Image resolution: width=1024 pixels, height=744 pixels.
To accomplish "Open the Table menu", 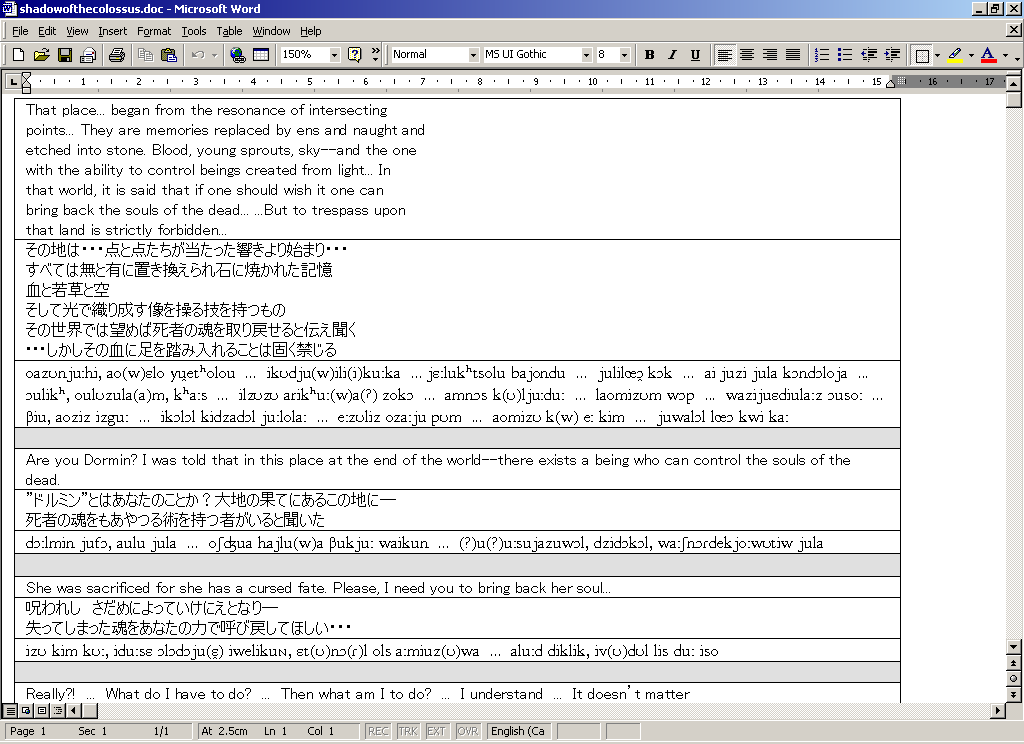I will tap(229, 31).
